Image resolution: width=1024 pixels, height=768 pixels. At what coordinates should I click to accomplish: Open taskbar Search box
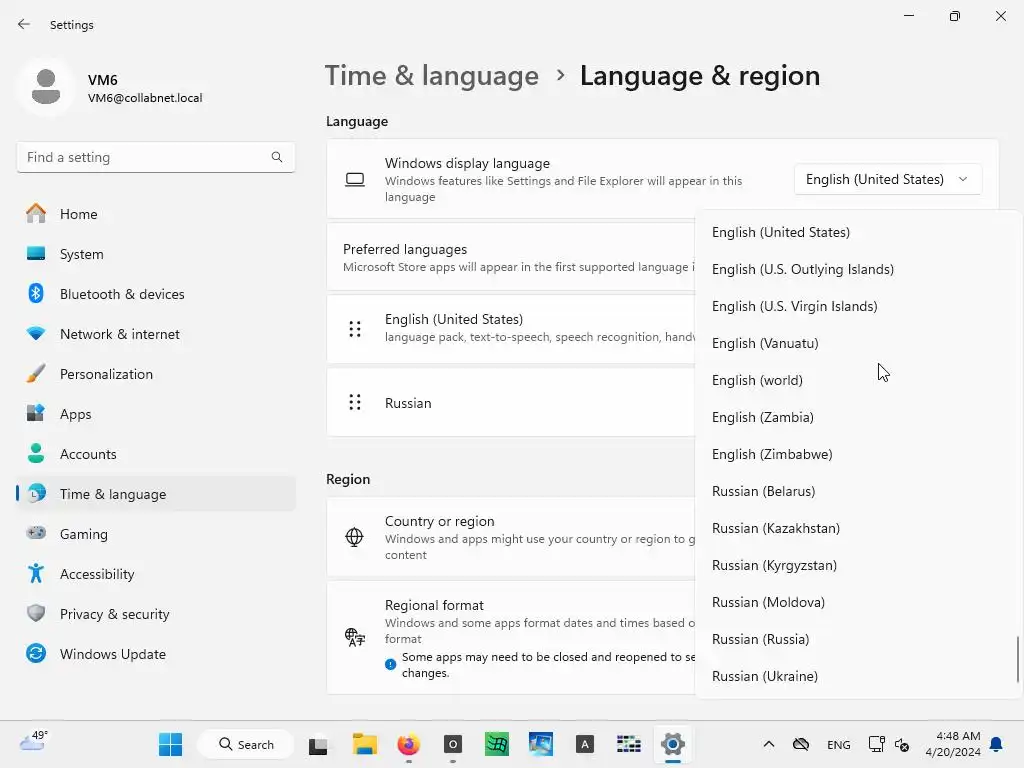[x=246, y=744]
